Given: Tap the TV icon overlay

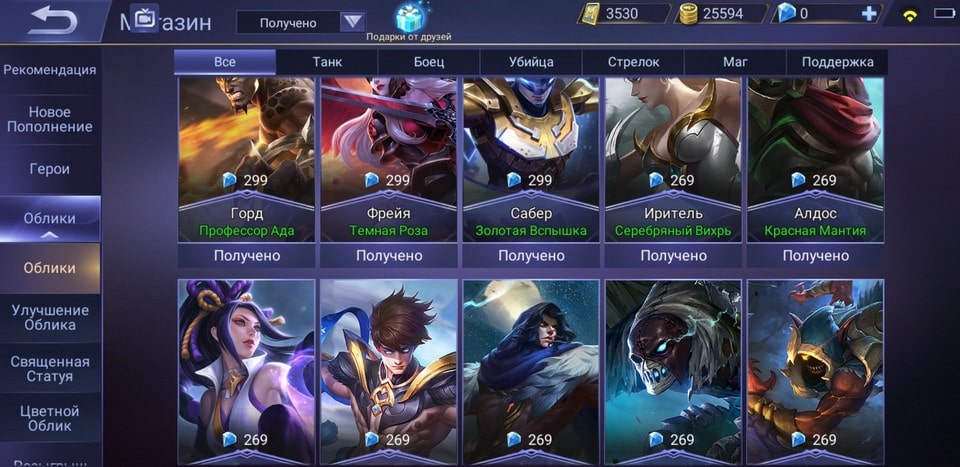Looking at the screenshot, I should tap(145, 20).
